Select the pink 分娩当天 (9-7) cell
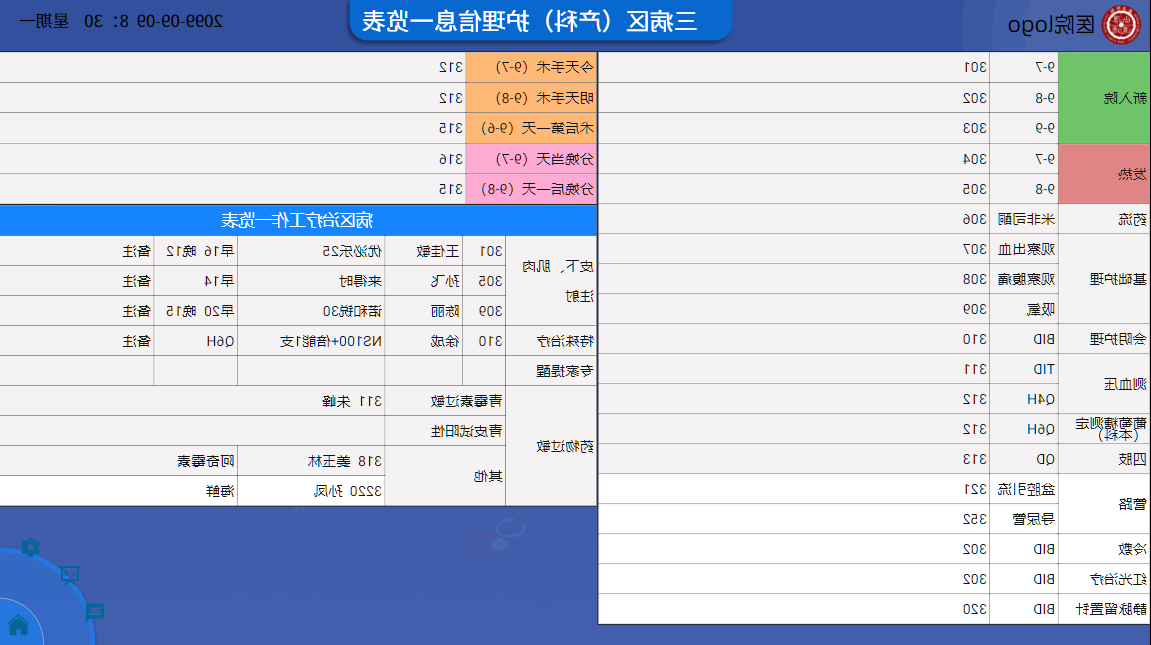 click(531, 158)
